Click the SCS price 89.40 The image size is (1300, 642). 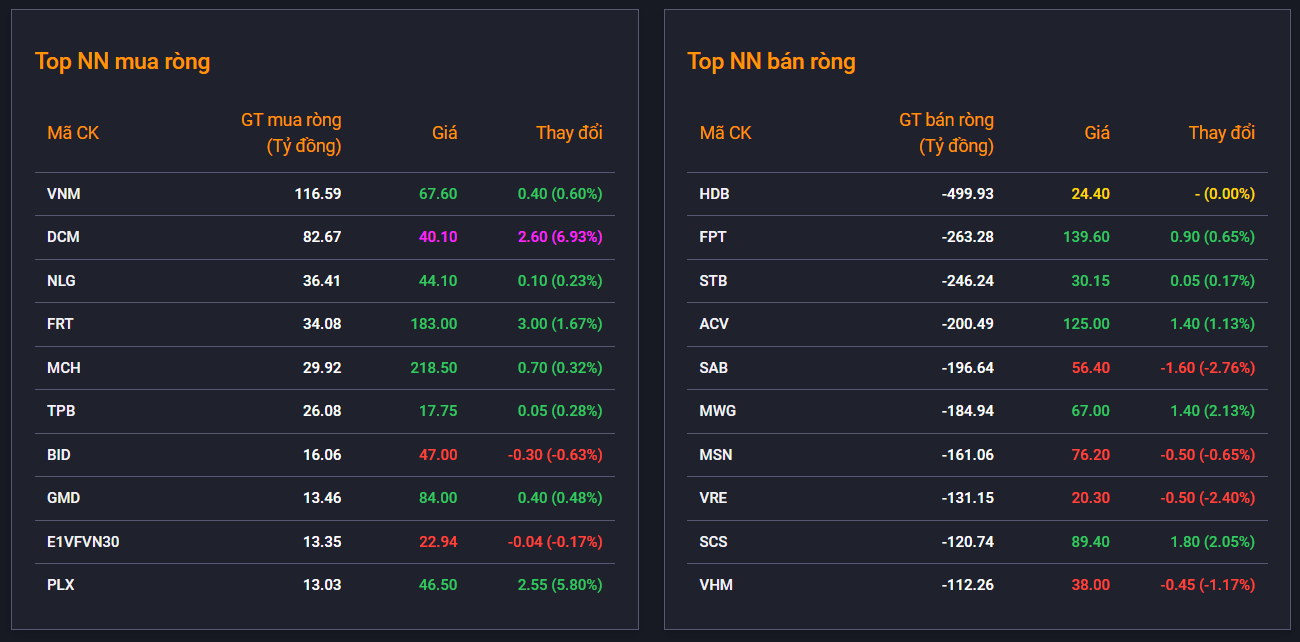pyautogui.click(x=1091, y=542)
